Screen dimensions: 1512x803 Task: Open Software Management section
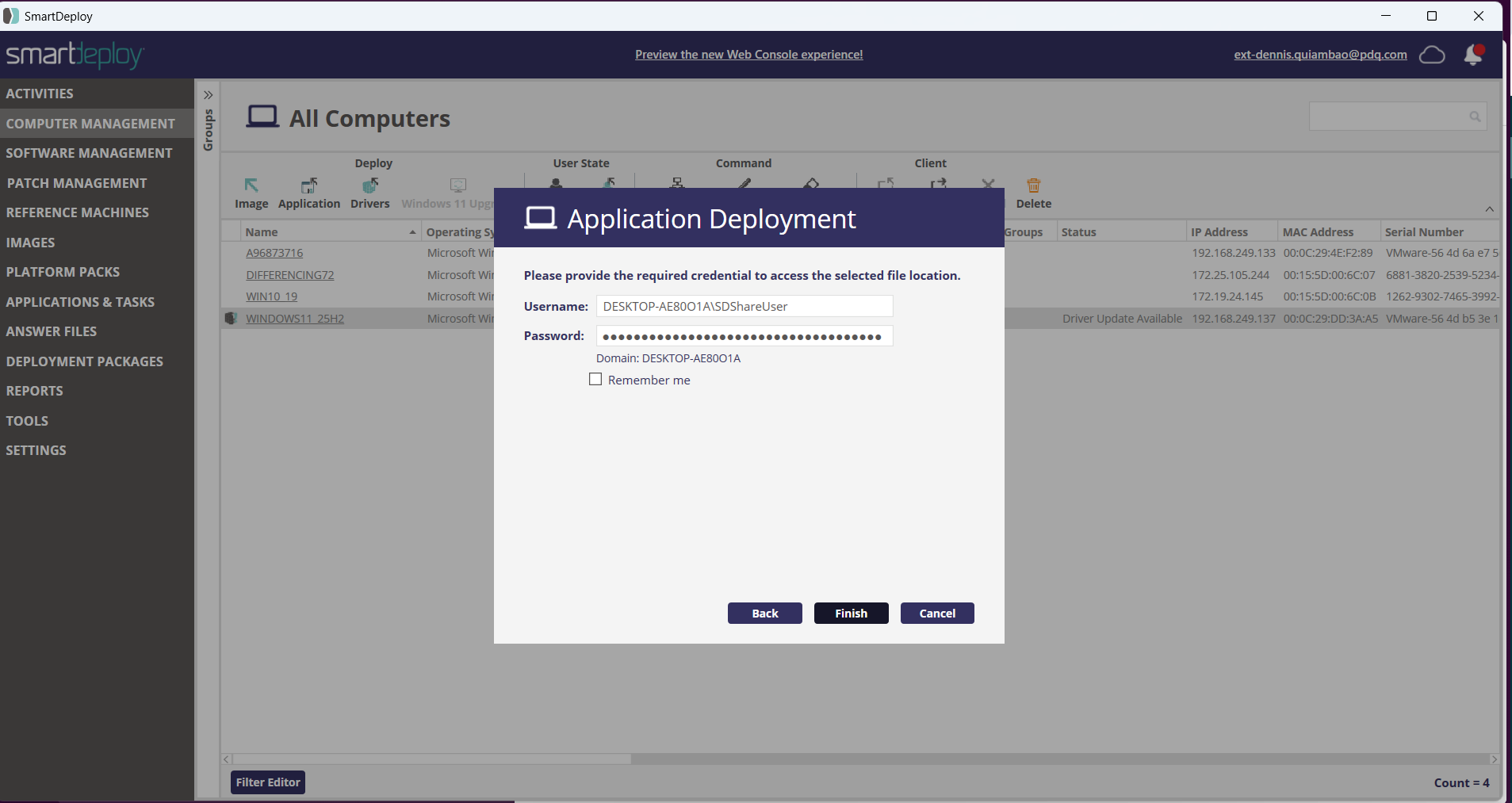click(89, 153)
